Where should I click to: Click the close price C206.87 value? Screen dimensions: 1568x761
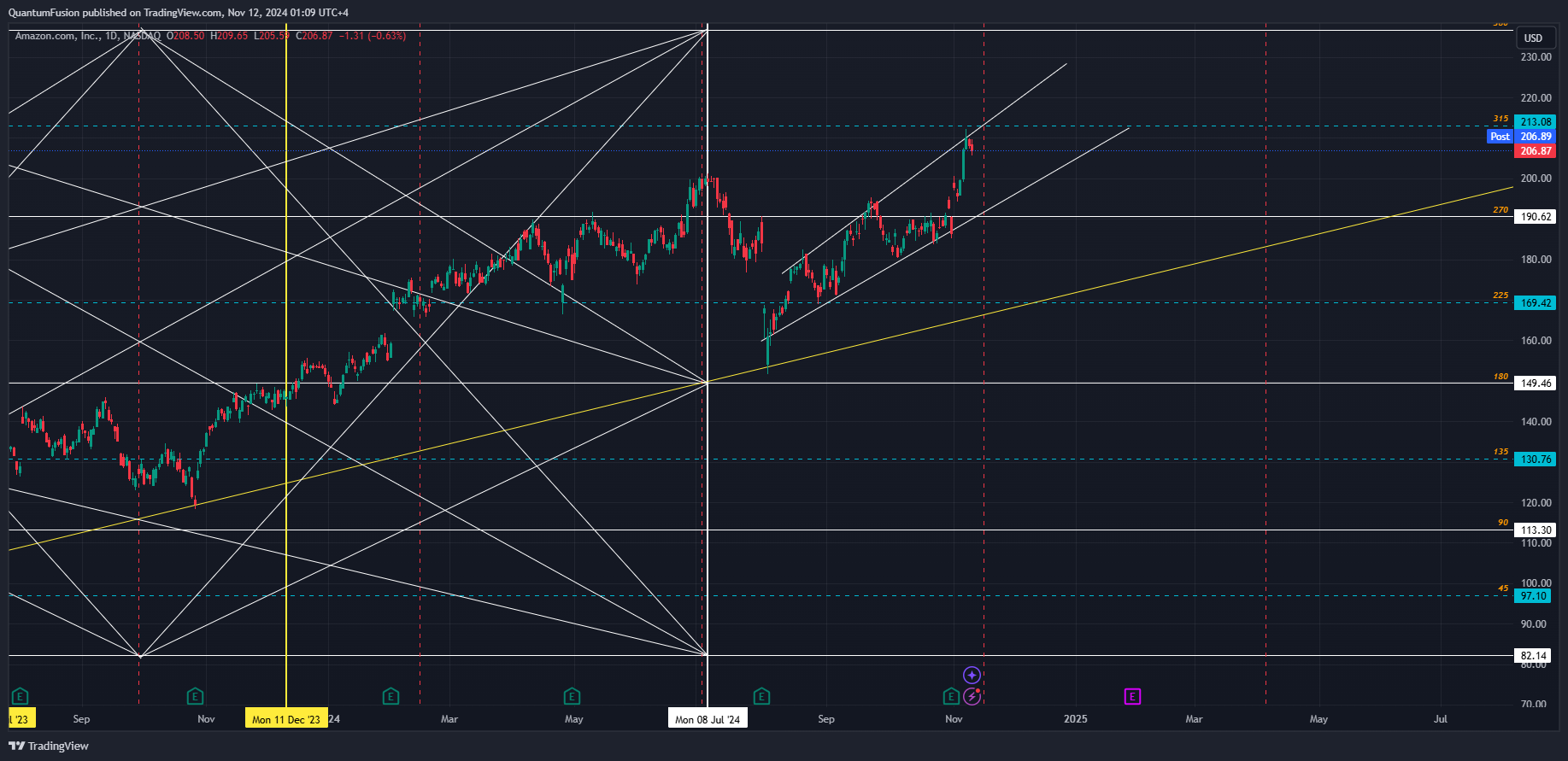pos(314,36)
